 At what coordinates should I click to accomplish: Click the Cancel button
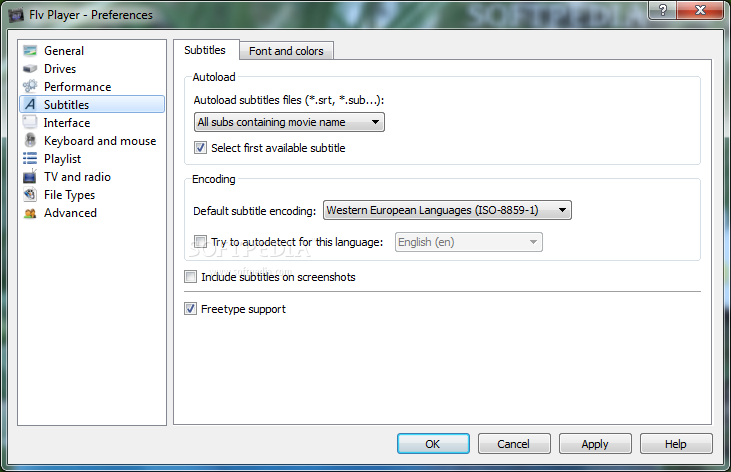coord(514,444)
